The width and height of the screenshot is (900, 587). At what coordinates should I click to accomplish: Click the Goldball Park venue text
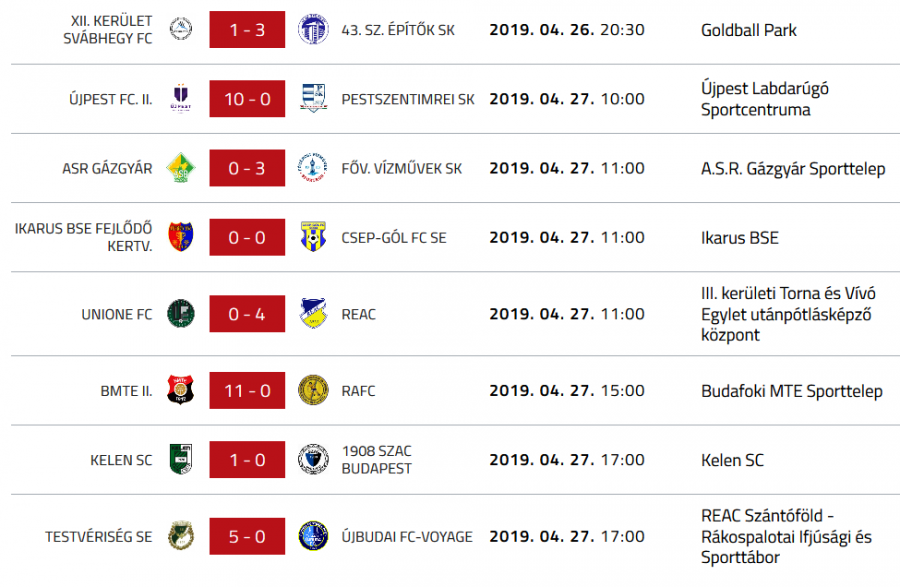749,30
